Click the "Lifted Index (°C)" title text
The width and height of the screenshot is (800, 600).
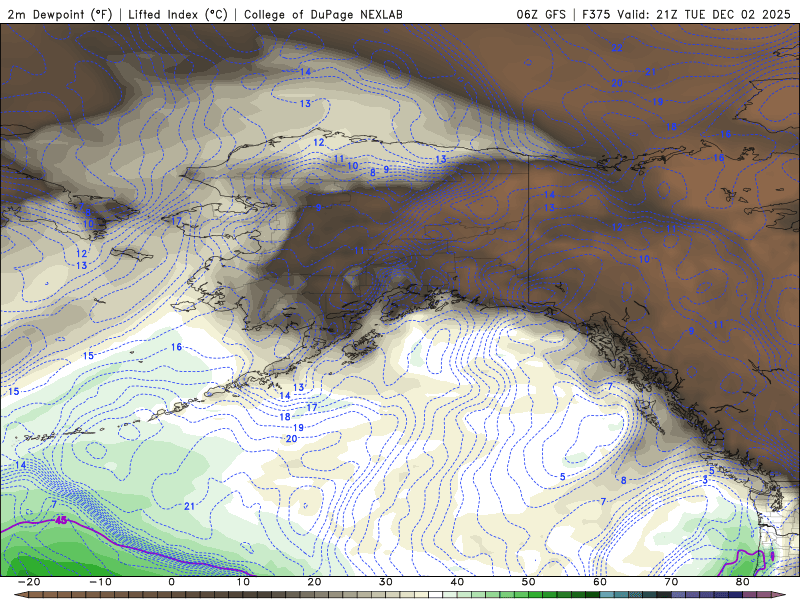pos(178,14)
